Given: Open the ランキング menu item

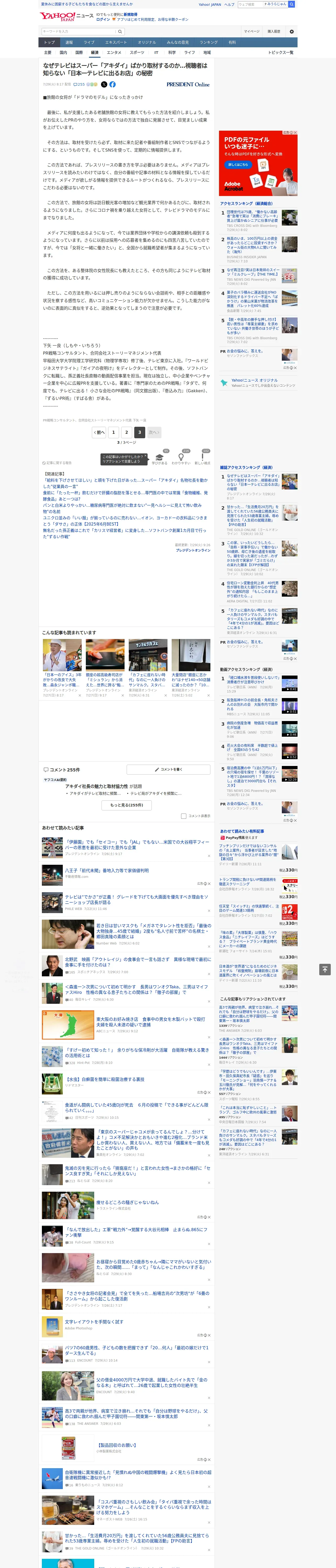Looking at the screenshot, I should tap(209, 43).
